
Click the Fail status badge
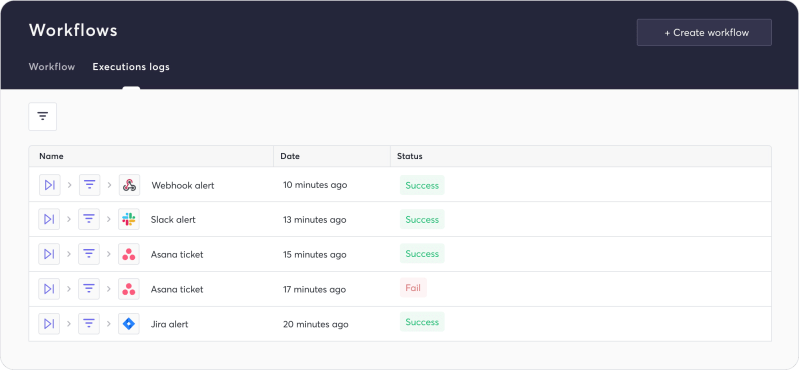click(x=413, y=288)
